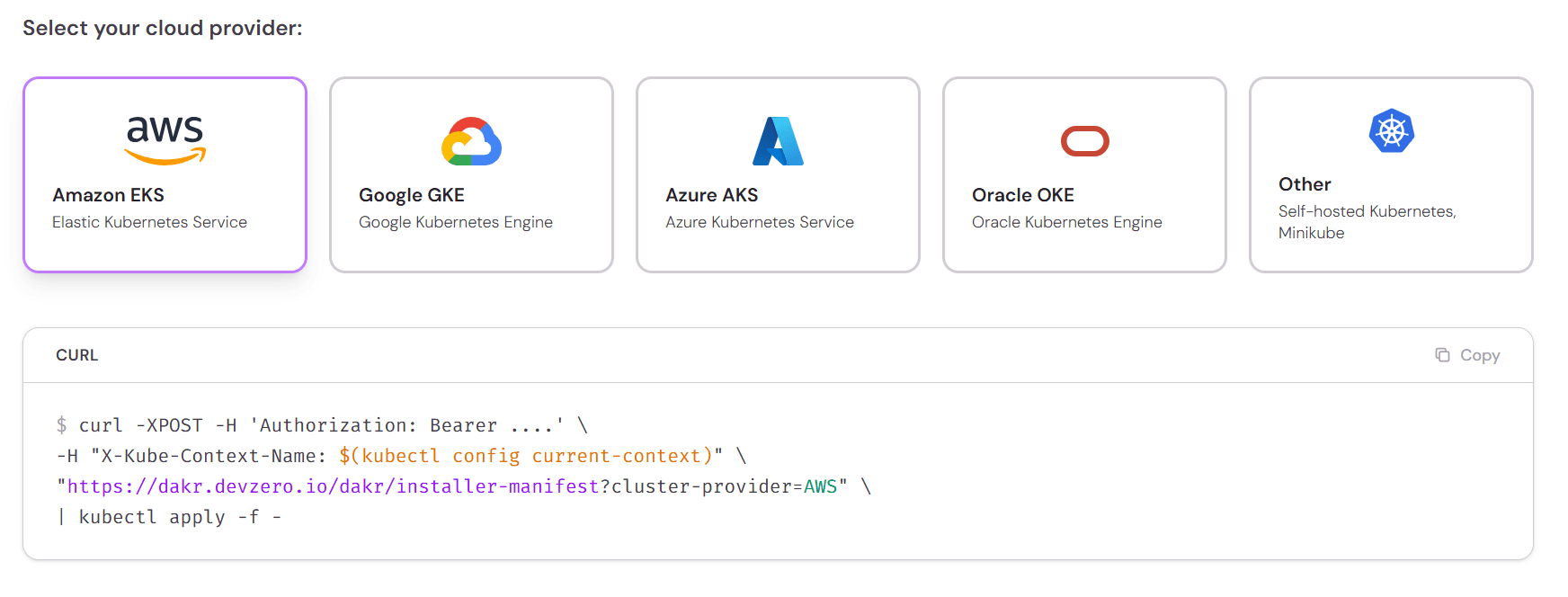Screen dimensions: 1568x597
Task: Click the 'Azure Kubernetes Service' subtitle
Action: pyautogui.click(x=760, y=222)
